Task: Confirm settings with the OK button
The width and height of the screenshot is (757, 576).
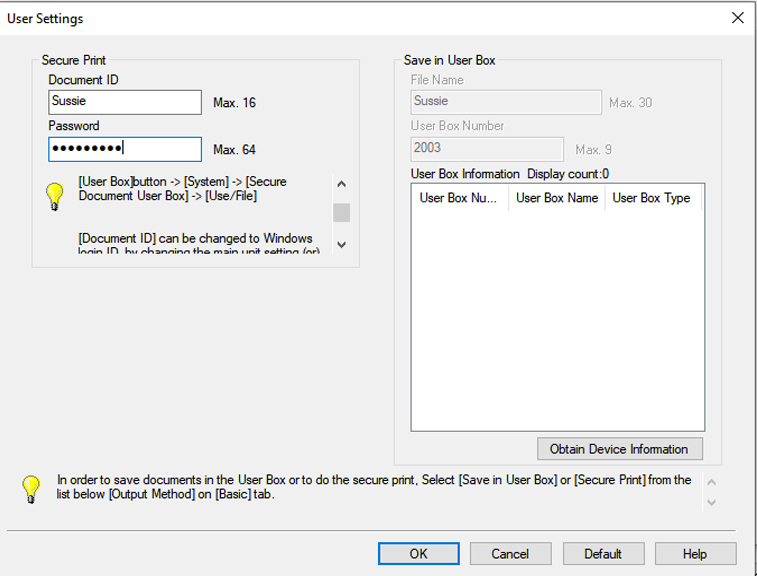Action: (x=418, y=554)
